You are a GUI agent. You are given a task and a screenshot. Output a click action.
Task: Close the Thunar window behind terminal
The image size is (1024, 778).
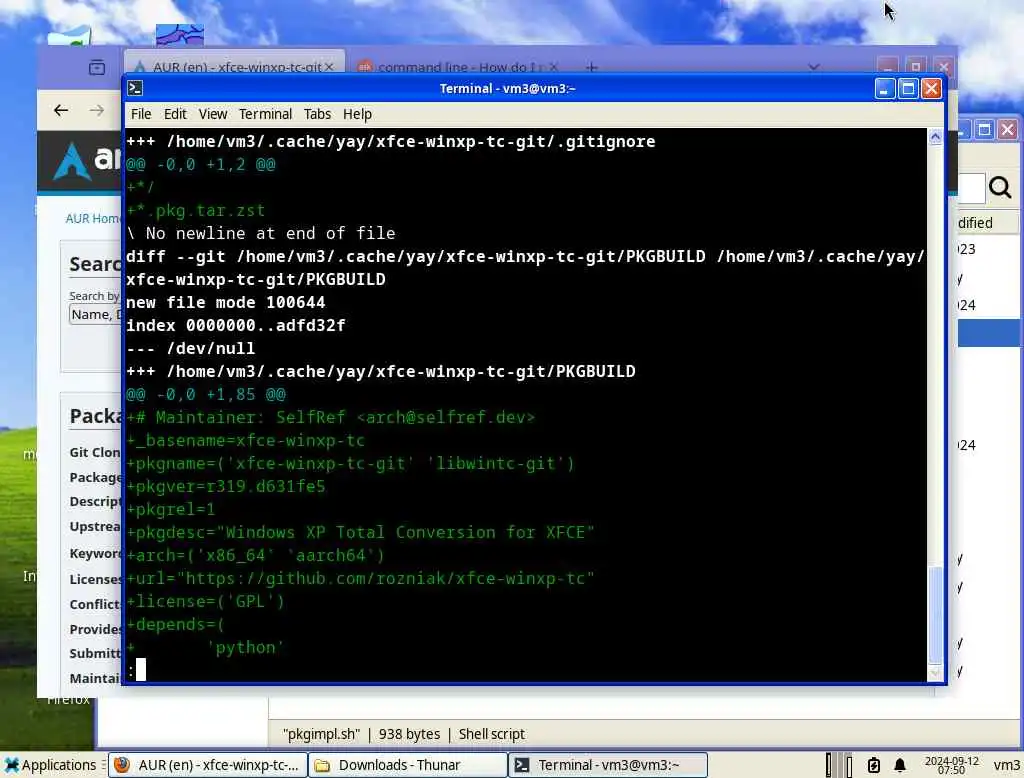click(1008, 129)
